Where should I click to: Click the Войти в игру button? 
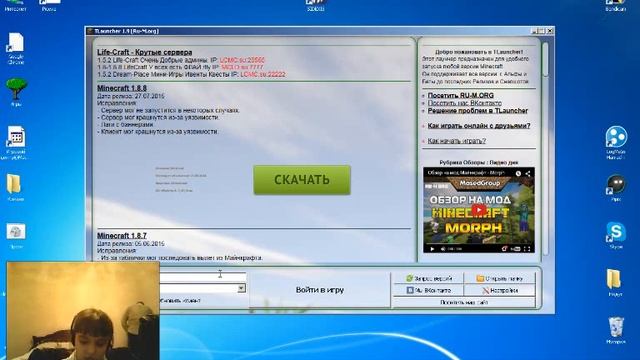pyautogui.click(x=320, y=290)
